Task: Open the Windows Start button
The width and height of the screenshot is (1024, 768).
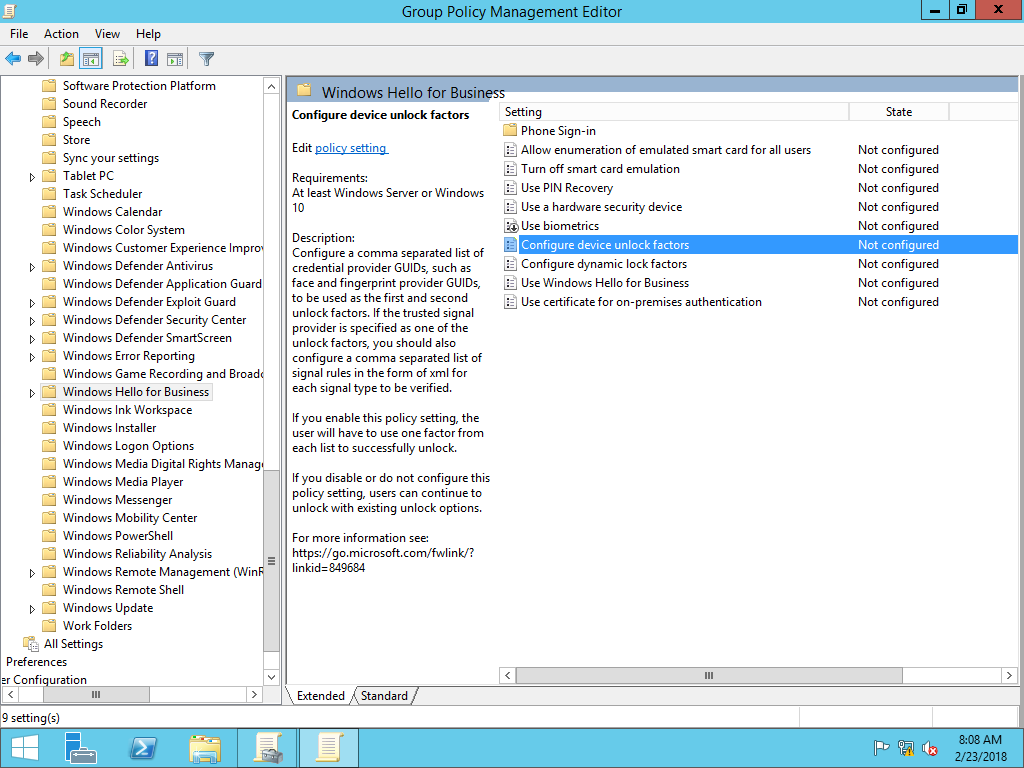Action: click(x=25, y=748)
